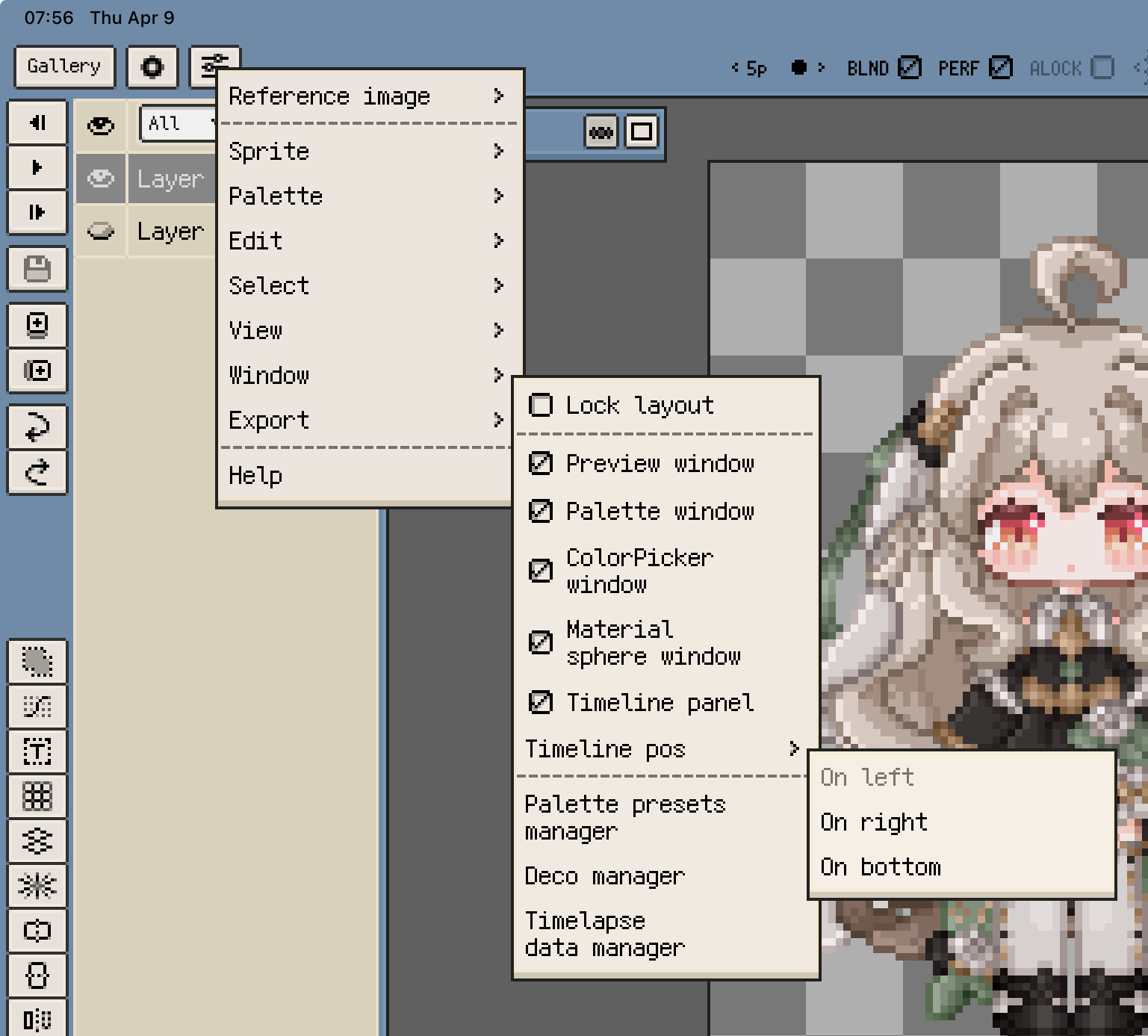Image resolution: width=1148 pixels, height=1036 pixels.
Task: Hide the first Layer visibility eye
Action: [101, 179]
